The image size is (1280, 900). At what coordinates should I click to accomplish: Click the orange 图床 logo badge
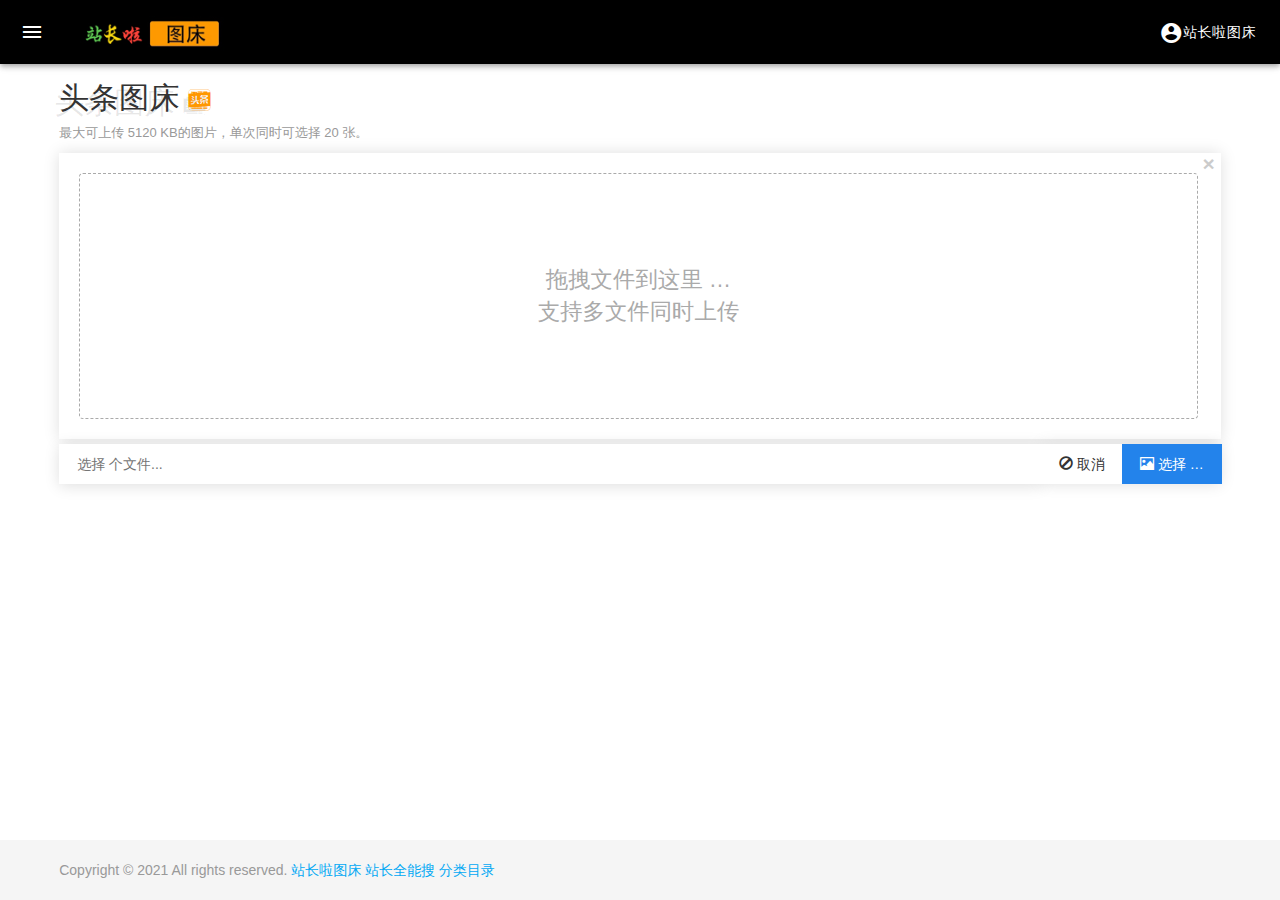pos(185,34)
